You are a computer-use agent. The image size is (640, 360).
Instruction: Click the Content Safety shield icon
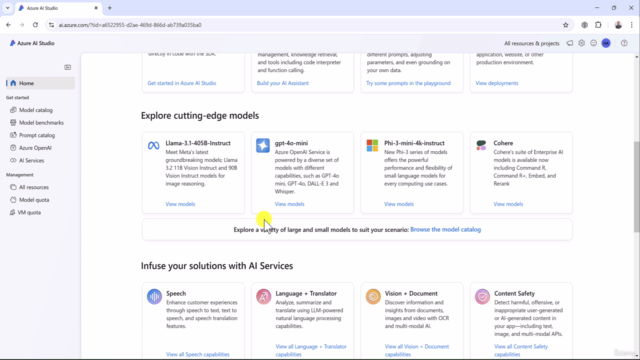tap(482, 296)
